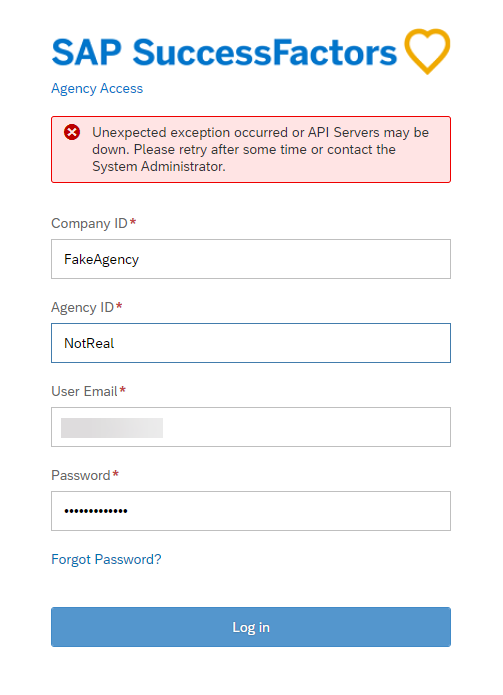The image size is (503, 695).
Task: Click the SAP SuccessFactors logo text
Action: click(x=224, y=52)
